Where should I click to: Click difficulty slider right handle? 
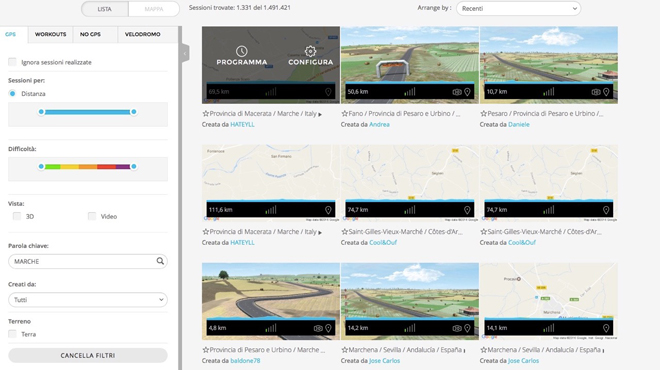pyautogui.click(x=133, y=167)
